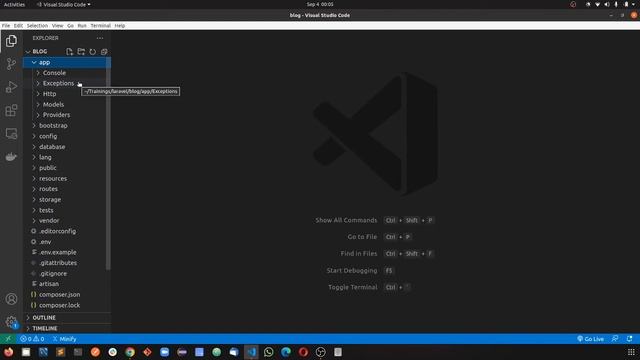
Task: Open notifications bell in status bar
Action: (x=629, y=339)
